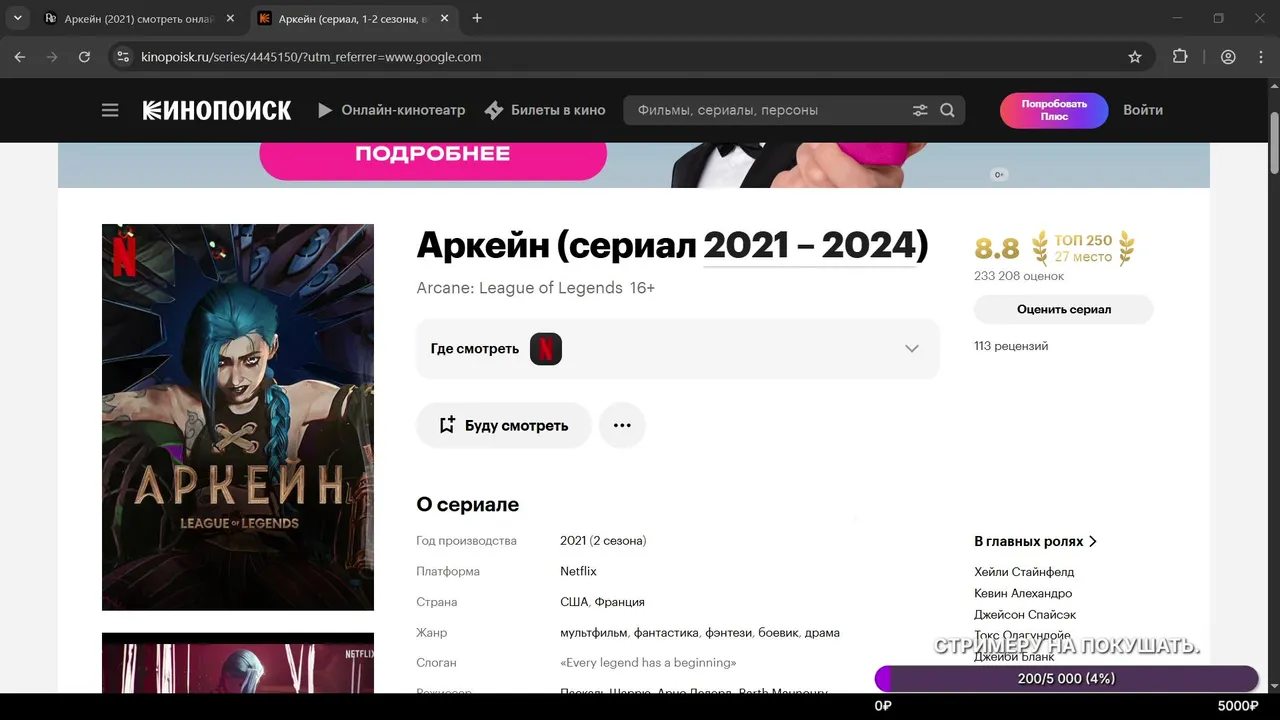Open browser extensions puzzle icon
1280x720 pixels.
click(x=1180, y=57)
